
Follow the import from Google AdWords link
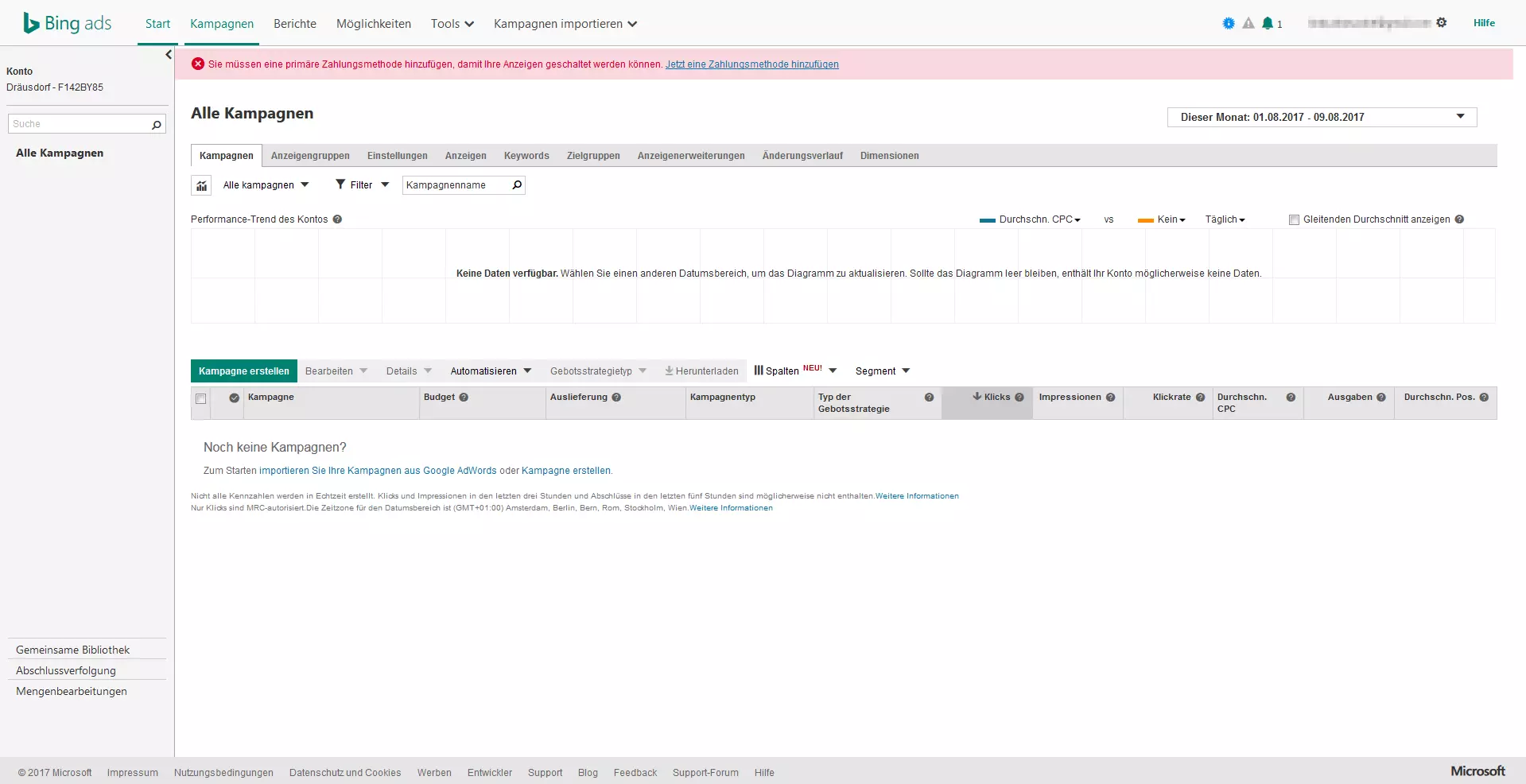click(378, 471)
